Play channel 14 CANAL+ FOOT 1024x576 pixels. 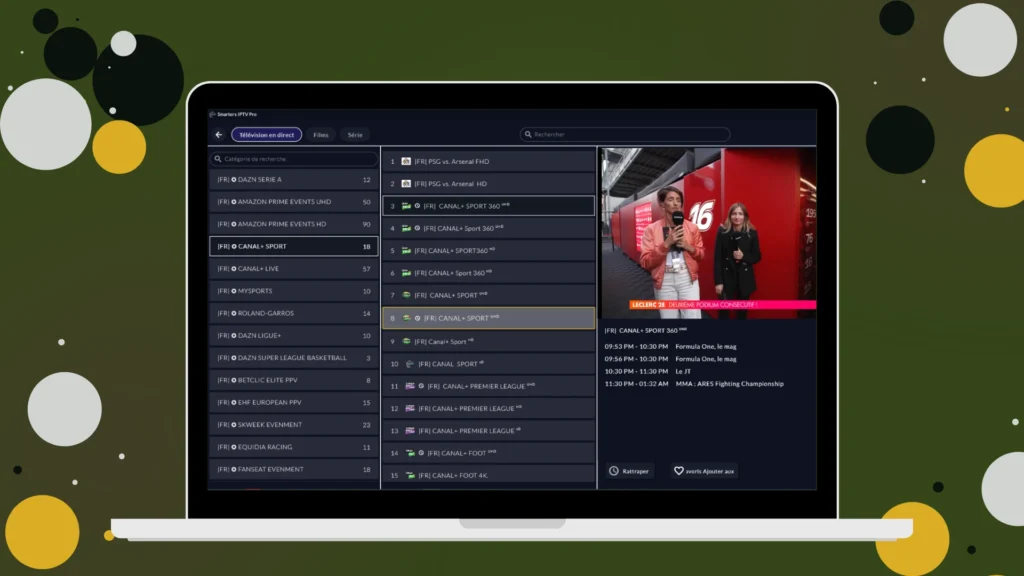(488, 453)
